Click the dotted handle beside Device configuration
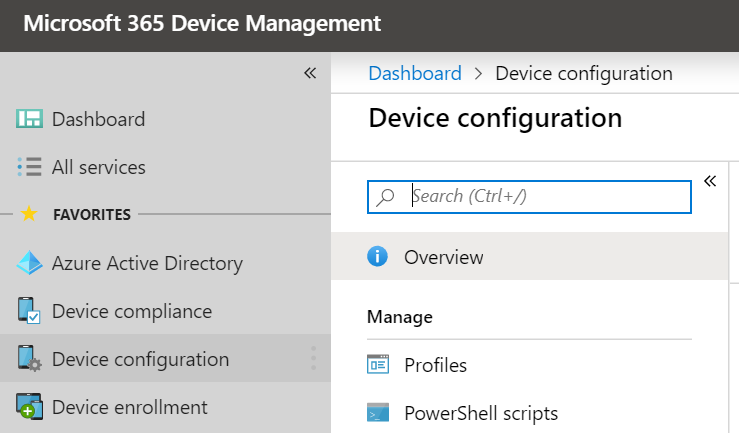Viewport: 739px width, 433px height. coord(314,358)
